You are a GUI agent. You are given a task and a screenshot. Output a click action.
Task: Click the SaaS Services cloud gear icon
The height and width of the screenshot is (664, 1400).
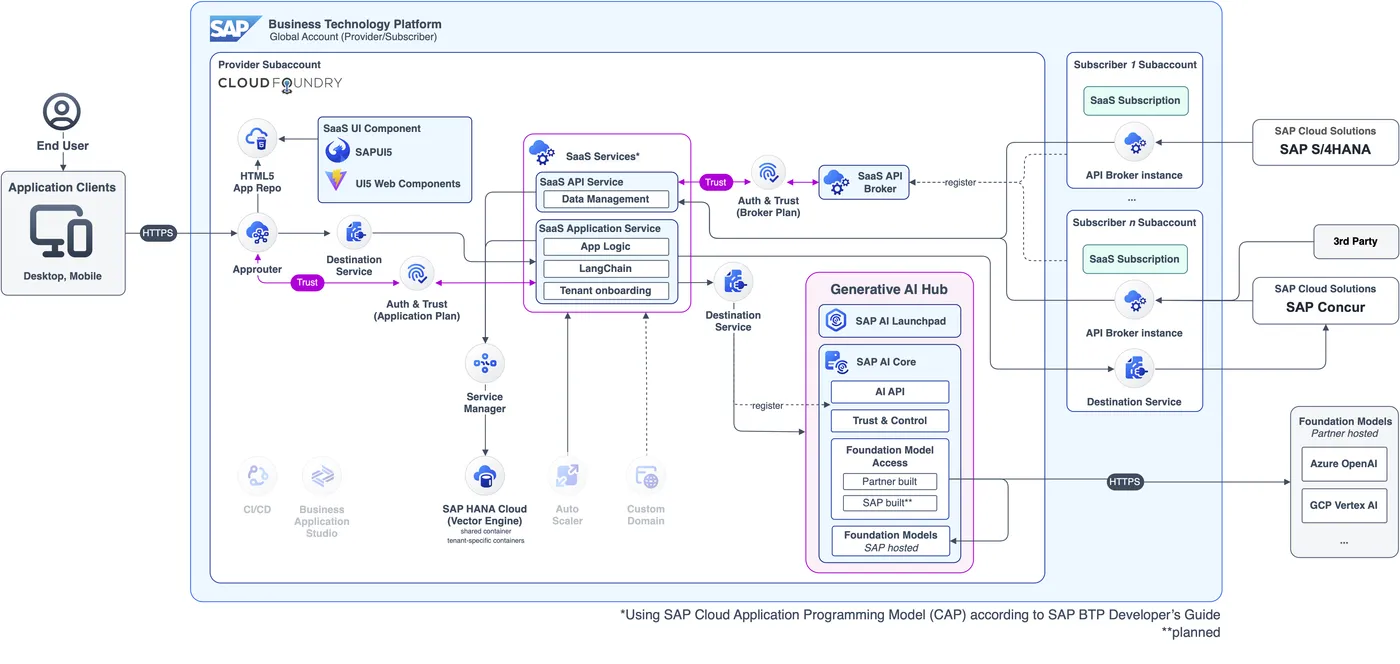(x=542, y=153)
